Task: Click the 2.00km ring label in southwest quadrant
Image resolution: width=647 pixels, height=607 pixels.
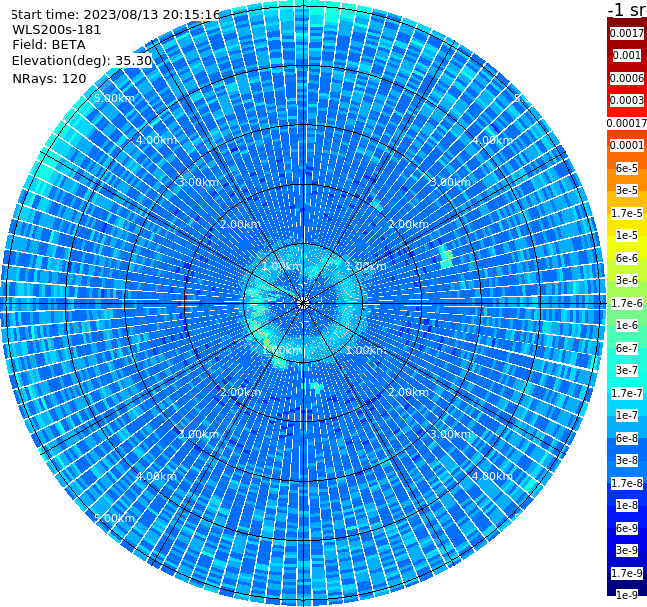Action: point(240,392)
